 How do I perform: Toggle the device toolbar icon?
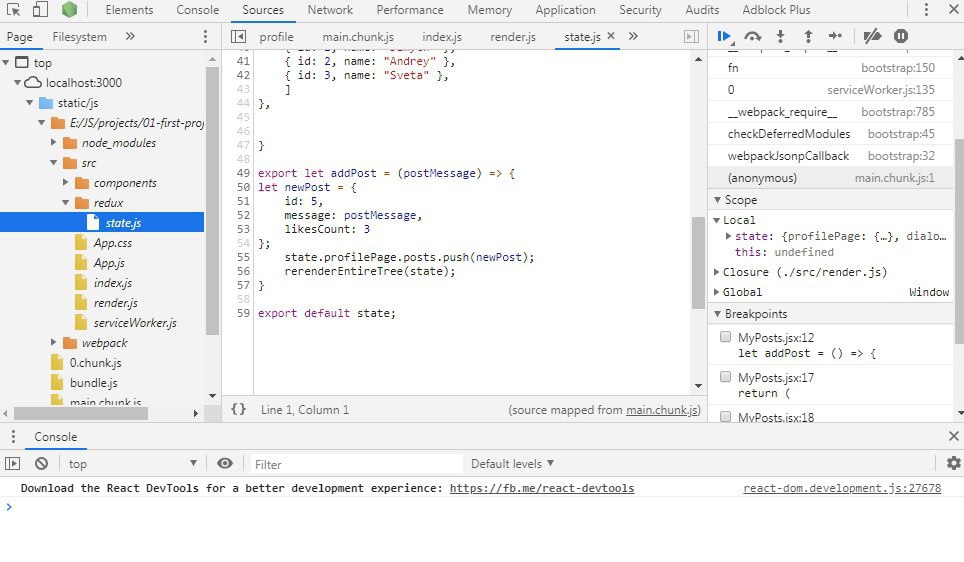[x=40, y=10]
